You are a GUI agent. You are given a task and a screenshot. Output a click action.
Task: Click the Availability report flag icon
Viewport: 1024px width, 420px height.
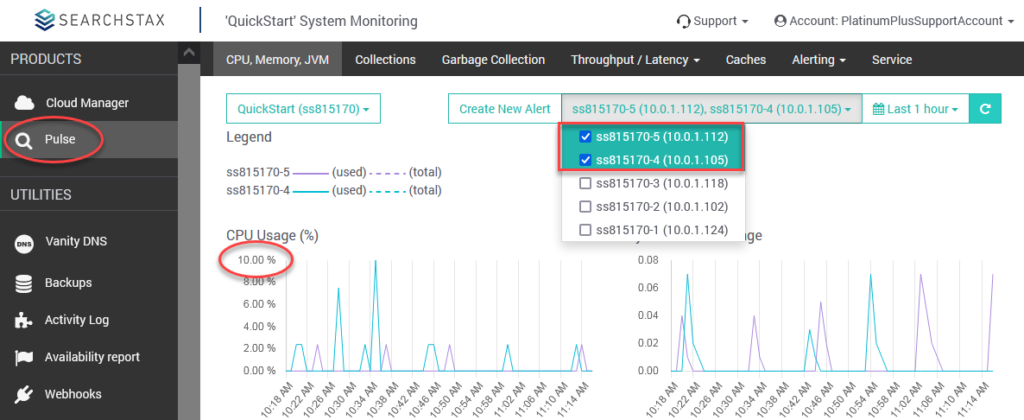click(x=24, y=357)
